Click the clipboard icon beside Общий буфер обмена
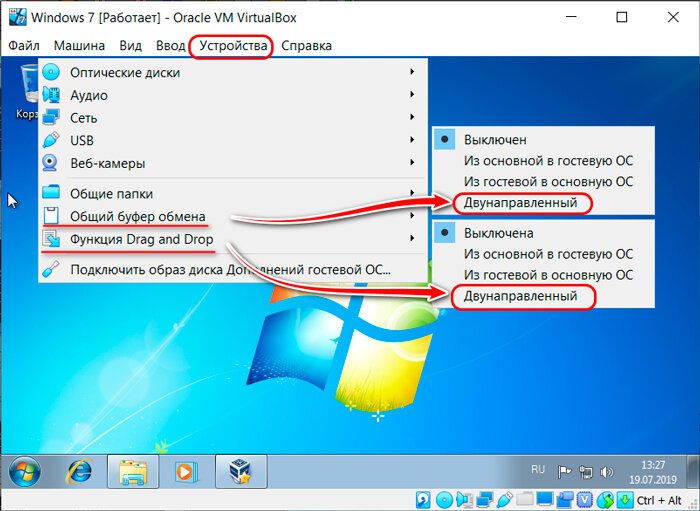Viewport: 700px width, 511px height. click(51, 216)
